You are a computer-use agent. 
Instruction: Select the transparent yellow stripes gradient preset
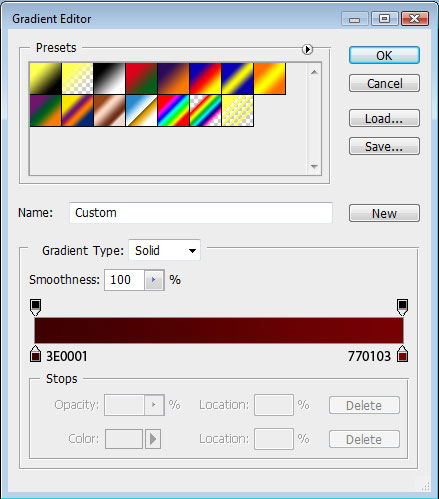[238, 111]
